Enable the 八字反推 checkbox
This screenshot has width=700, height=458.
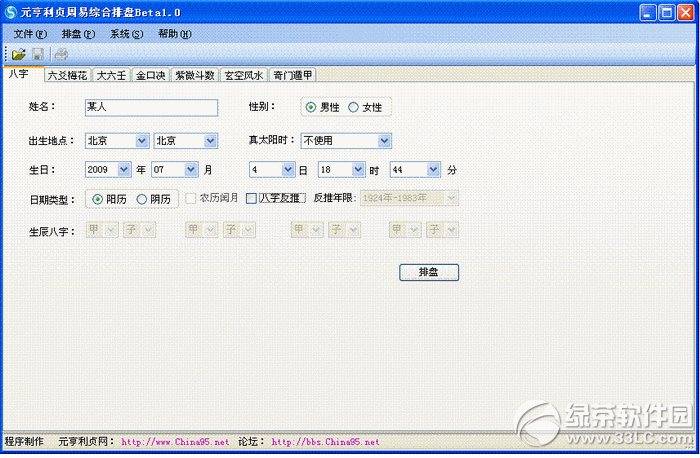[252, 199]
